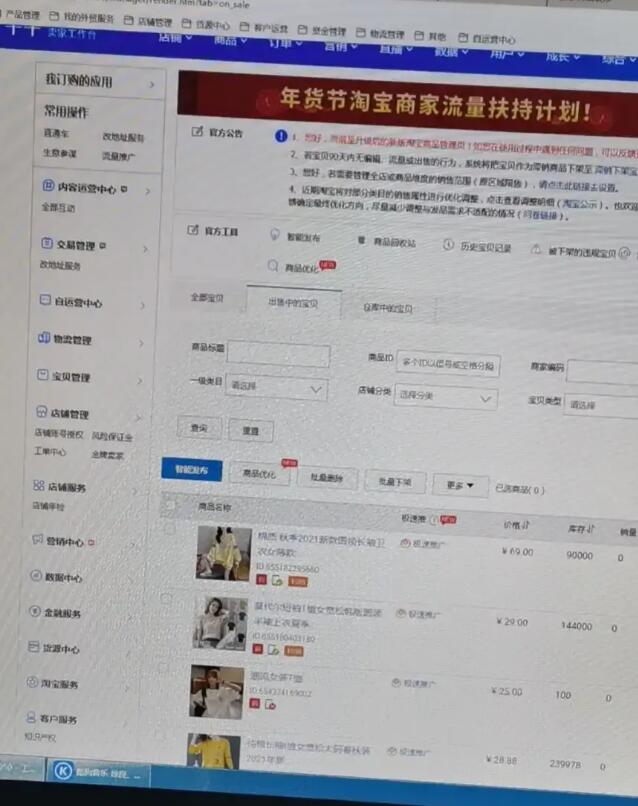Open the 店铺管理 bookmark folder

[149, 22]
